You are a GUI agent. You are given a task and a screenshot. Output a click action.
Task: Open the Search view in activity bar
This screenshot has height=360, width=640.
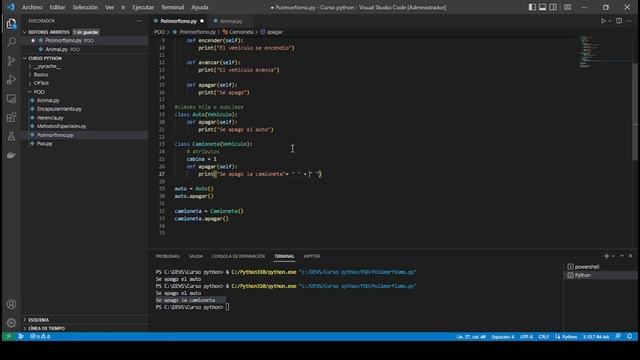11,42
